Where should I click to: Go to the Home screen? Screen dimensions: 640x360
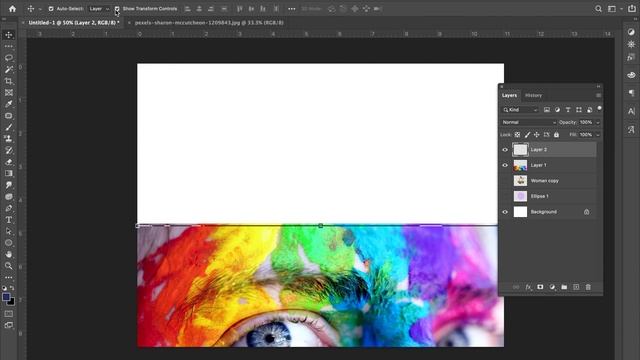point(12,9)
